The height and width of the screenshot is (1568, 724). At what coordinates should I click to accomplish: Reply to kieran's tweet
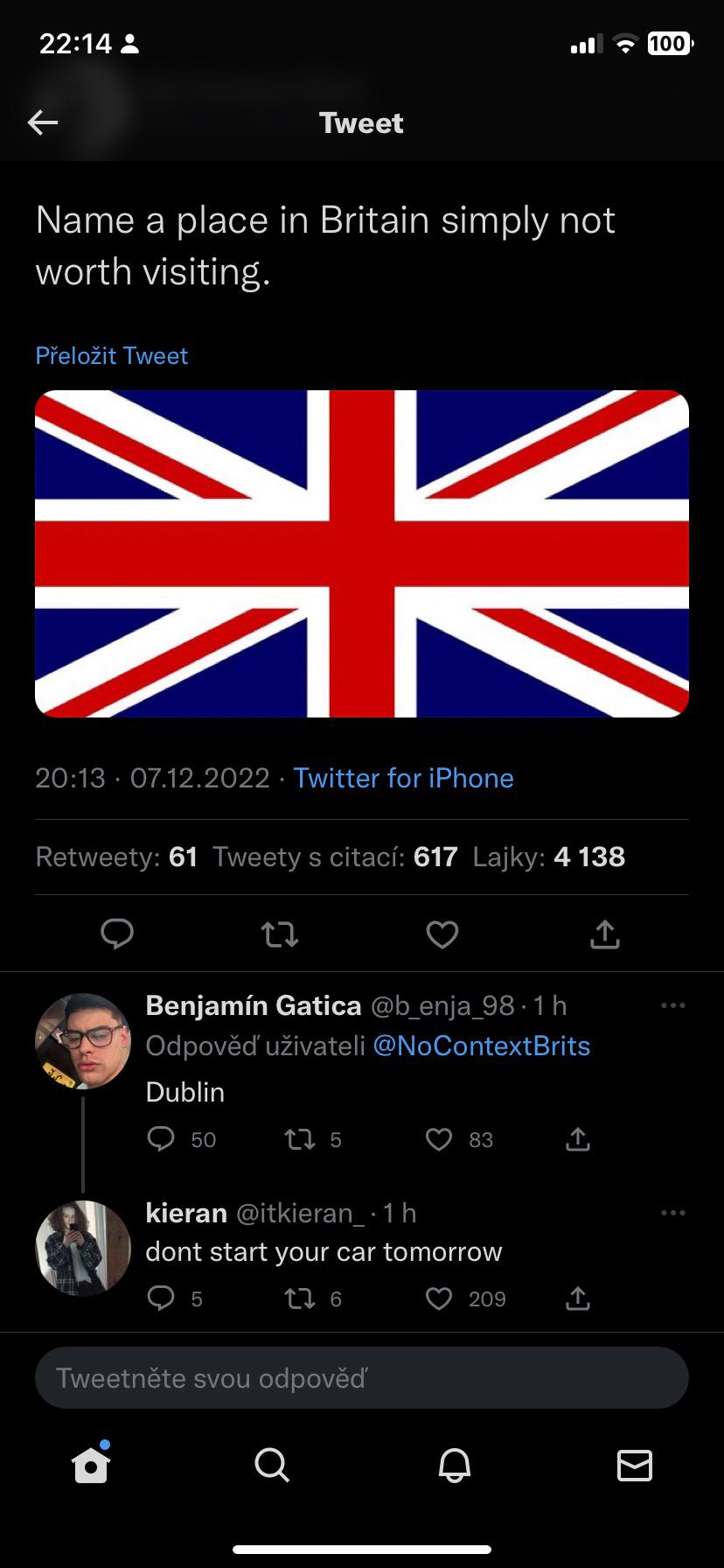[x=161, y=1298]
